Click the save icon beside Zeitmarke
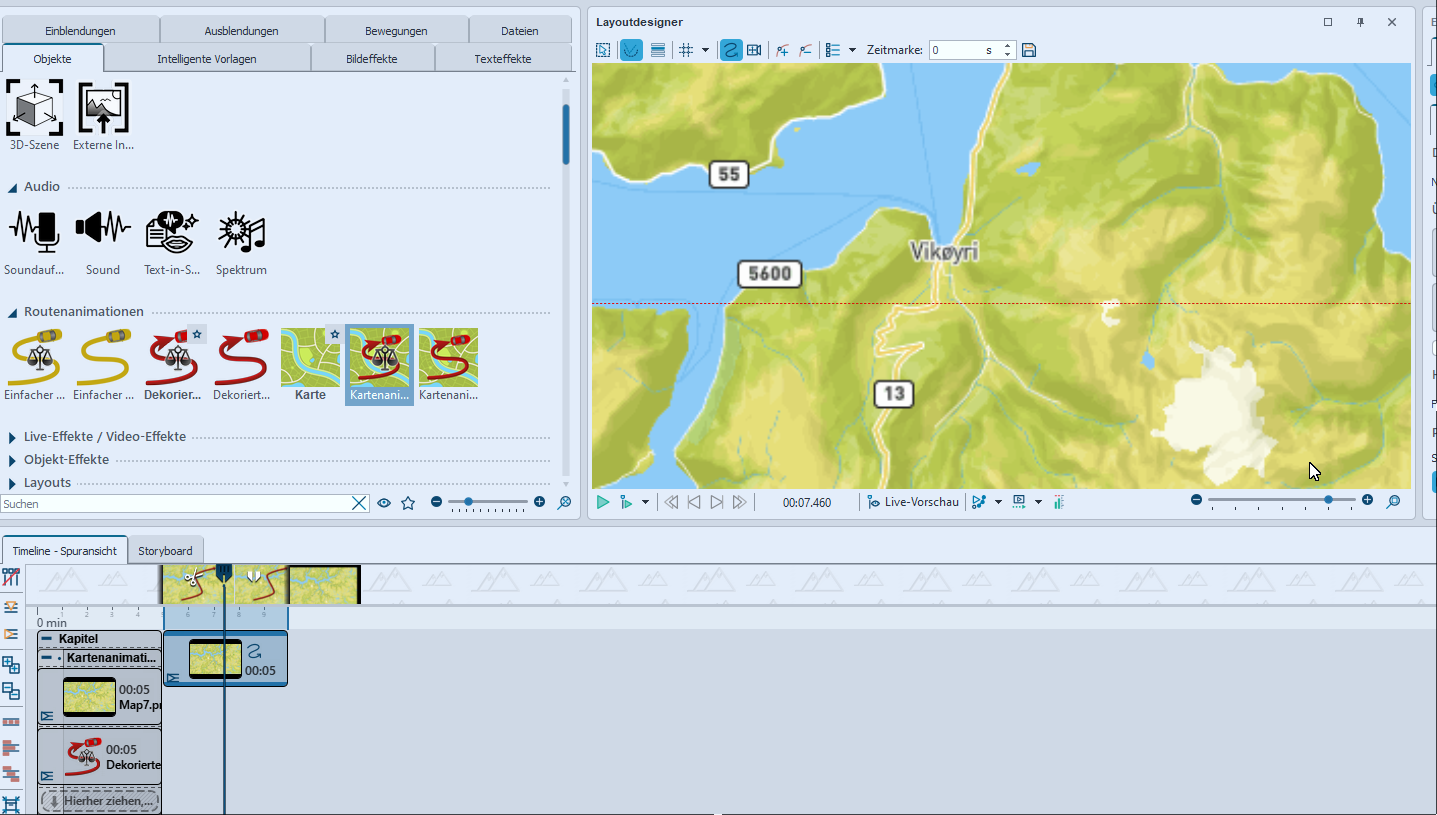The image size is (1437, 815). click(x=1029, y=50)
